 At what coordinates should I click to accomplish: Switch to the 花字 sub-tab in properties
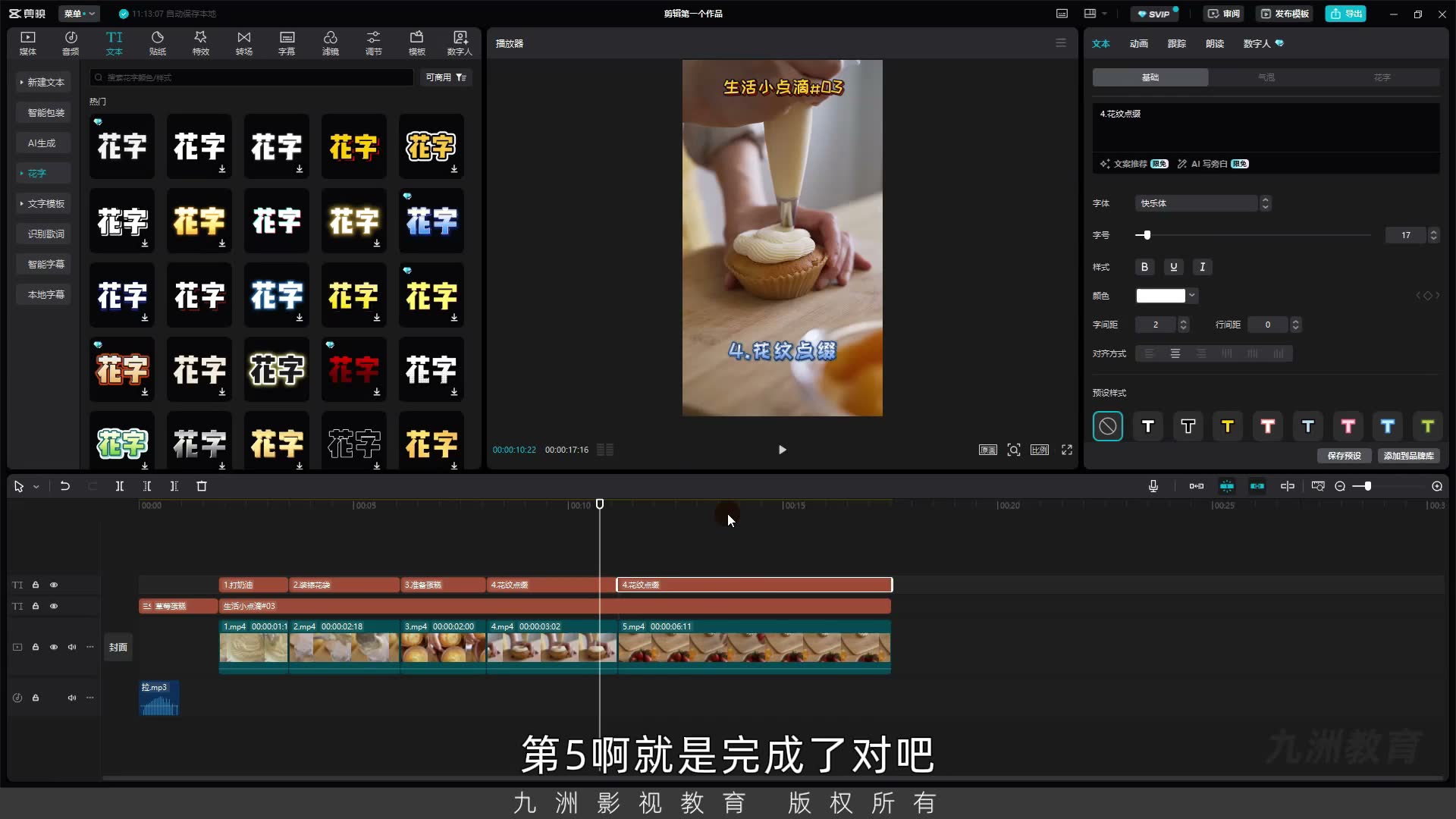coord(1382,77)
